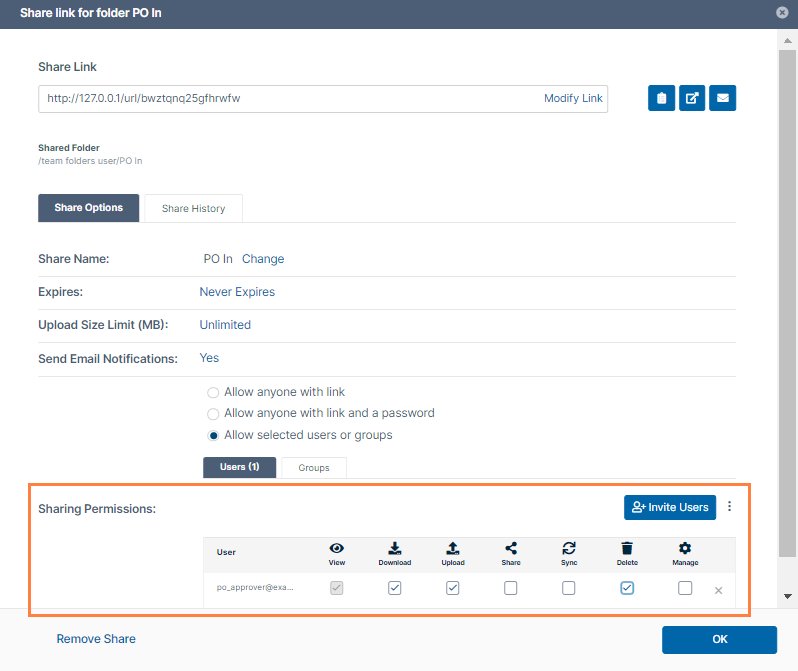798x671 pixels.
Task: Choose Allow anyone with link and password
Action: pyautogui.click(x=213, y=413)
